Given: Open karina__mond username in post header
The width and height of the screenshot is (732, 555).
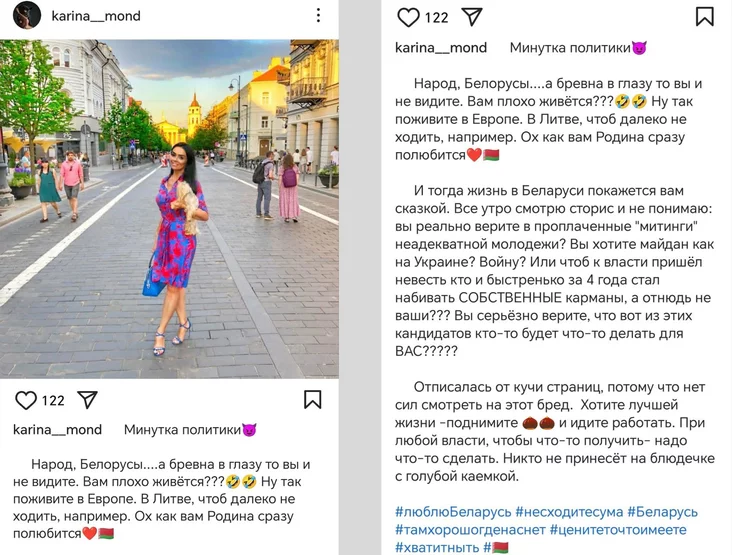Looking at the screenshot, I should click(96, 16).
